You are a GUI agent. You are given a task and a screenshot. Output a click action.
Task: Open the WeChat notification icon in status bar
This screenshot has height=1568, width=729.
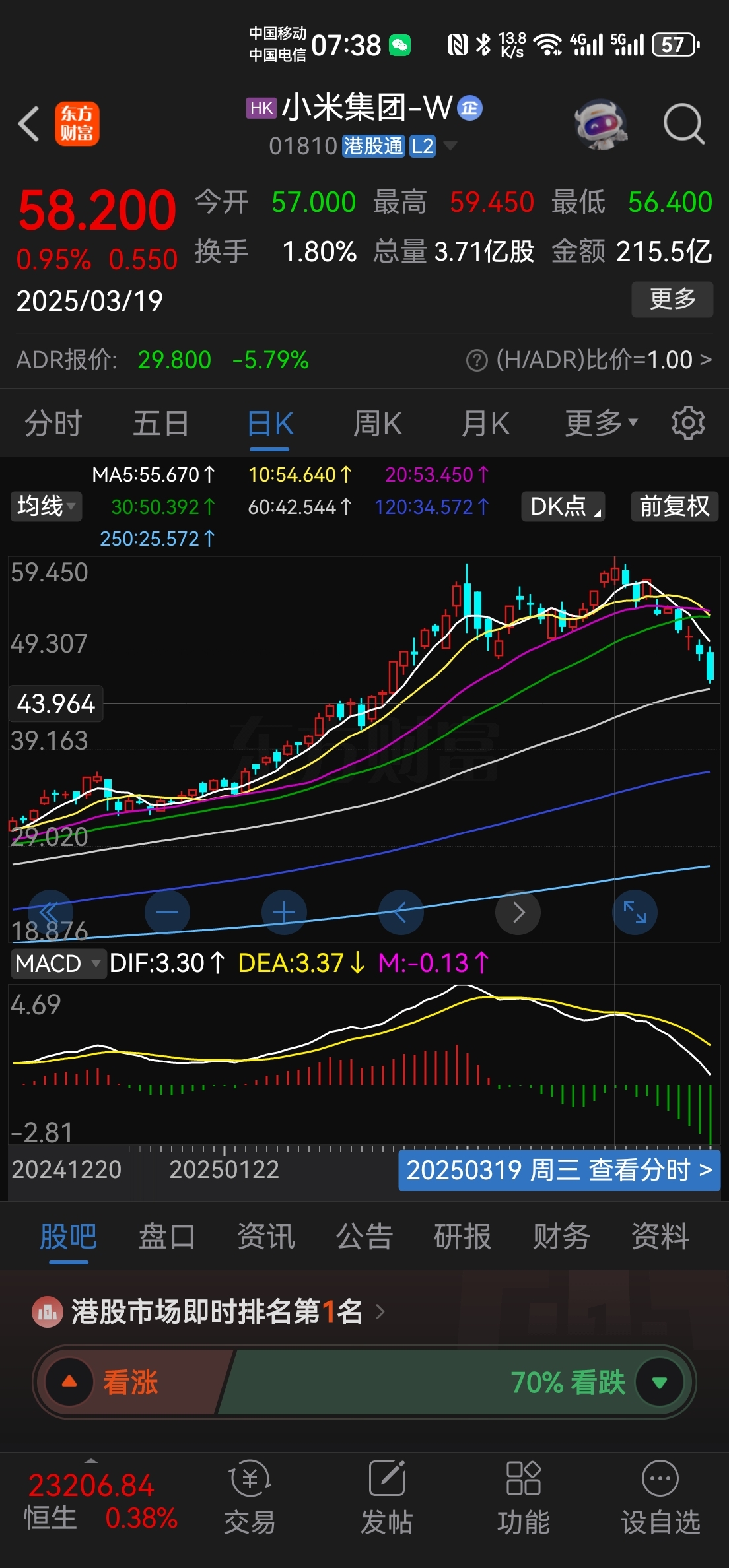[x=399, y=45]
